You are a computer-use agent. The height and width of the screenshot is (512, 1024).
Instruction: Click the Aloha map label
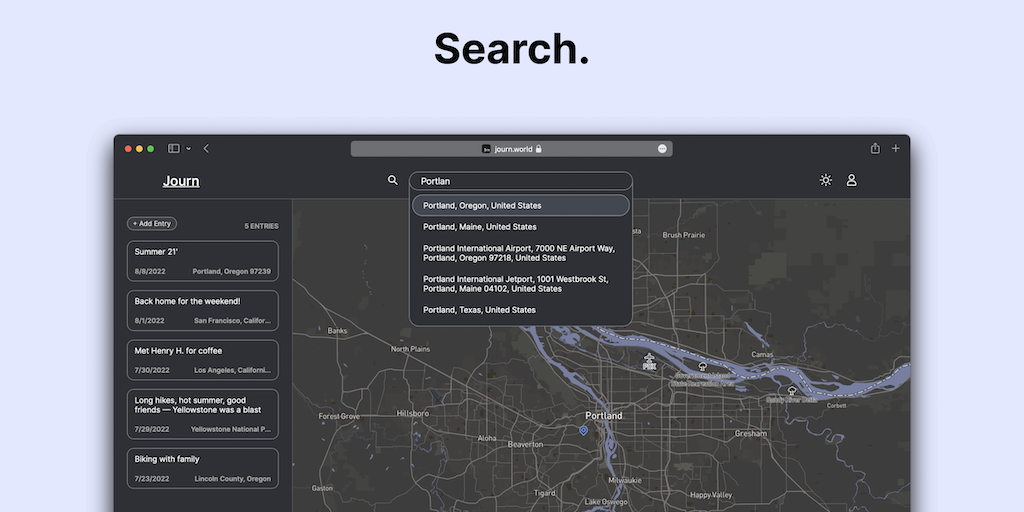pyautogui.click(x=487, y=438)
